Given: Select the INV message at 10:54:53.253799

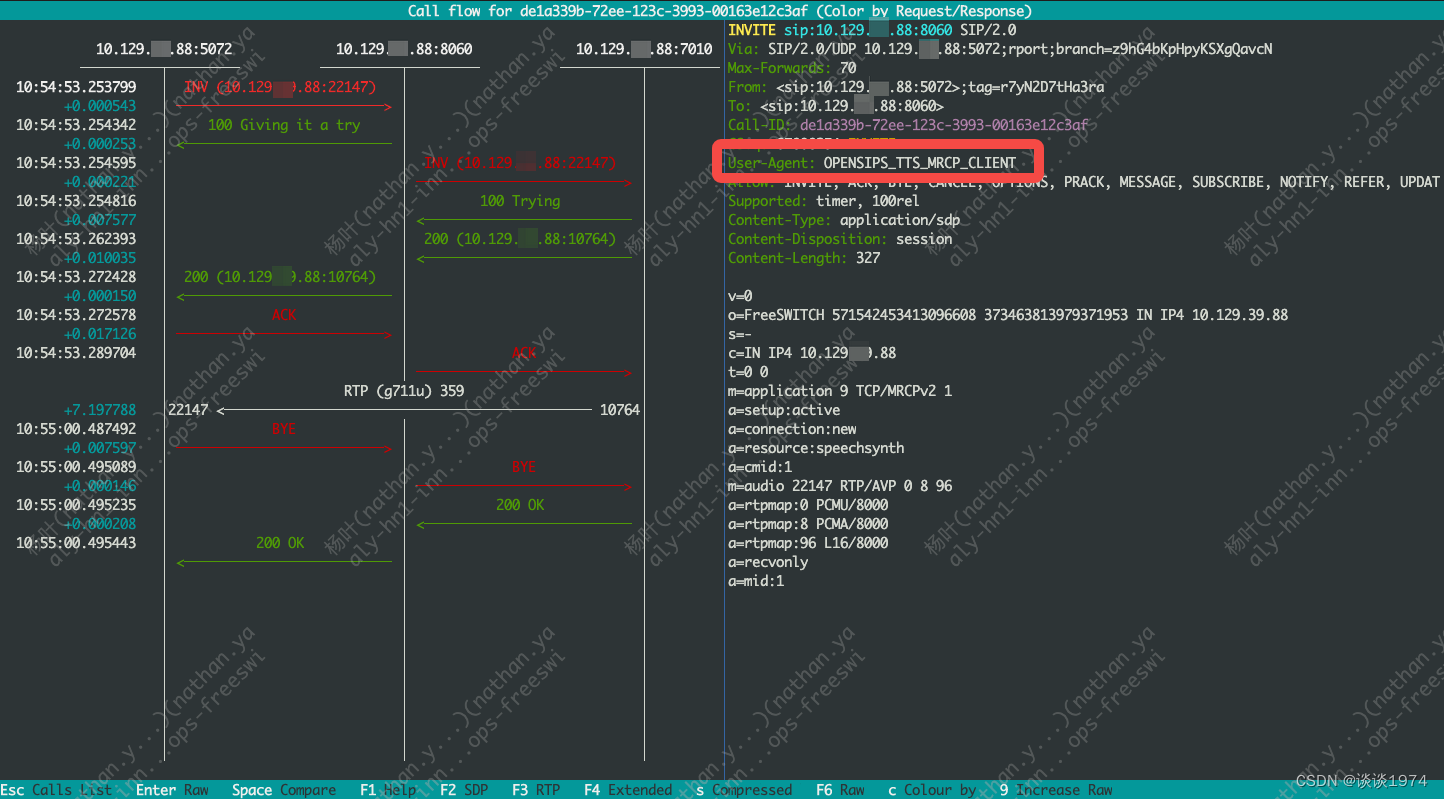Looking at the screenshot, I should (x=280, y=87).
